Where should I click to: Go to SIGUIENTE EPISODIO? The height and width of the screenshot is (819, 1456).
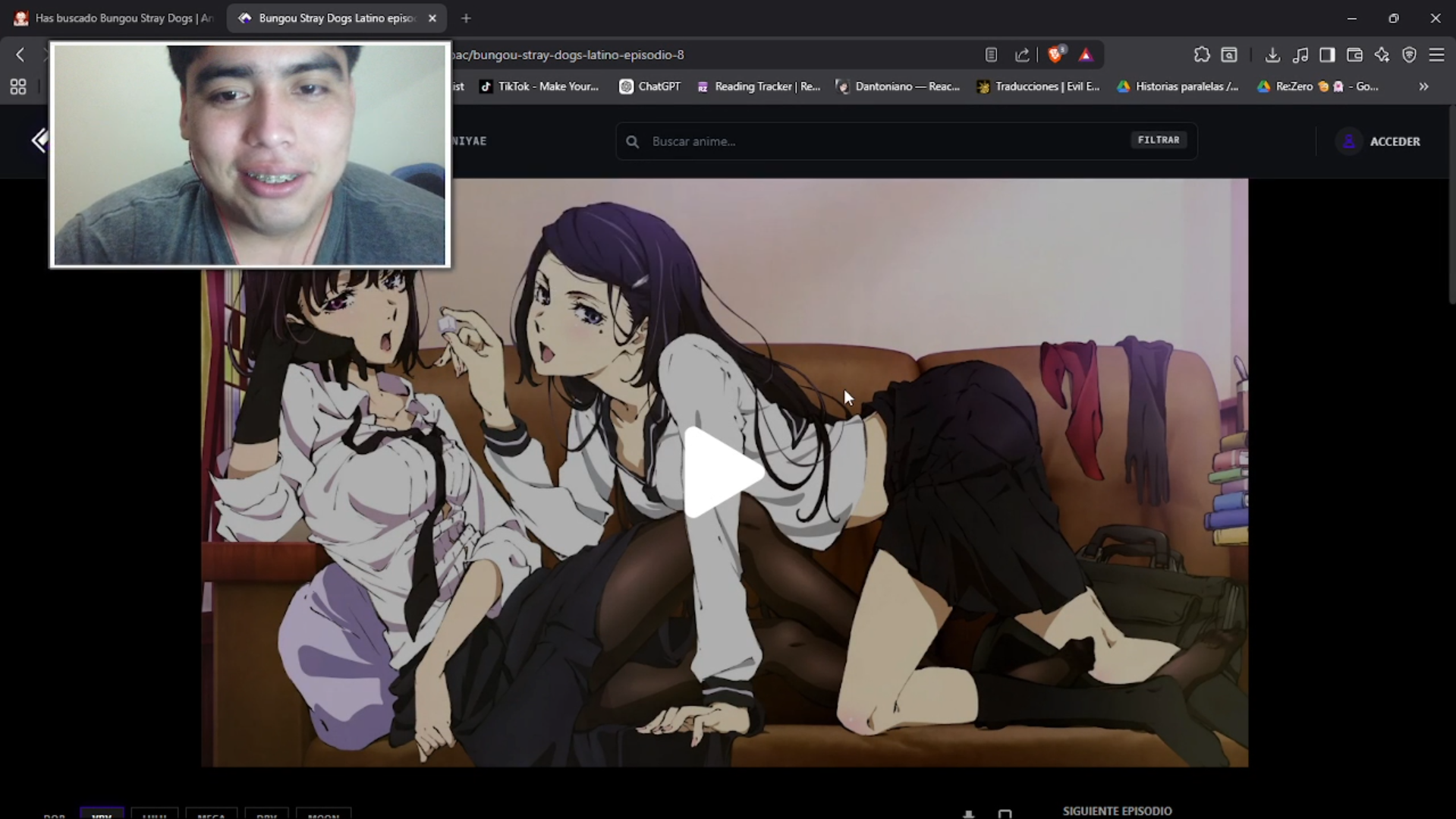1117,811
